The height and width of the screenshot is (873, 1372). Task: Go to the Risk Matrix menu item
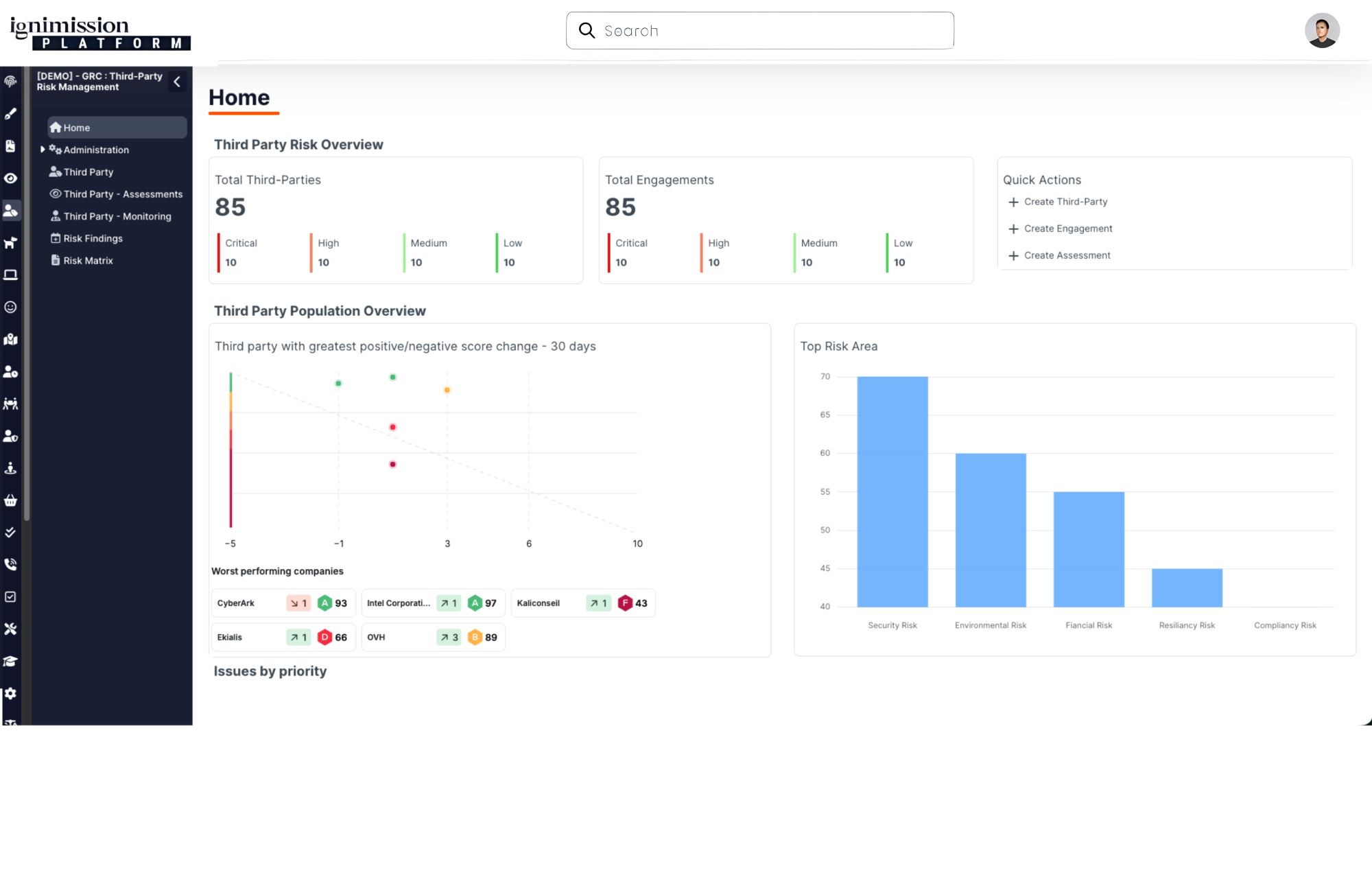click(88, 261)
